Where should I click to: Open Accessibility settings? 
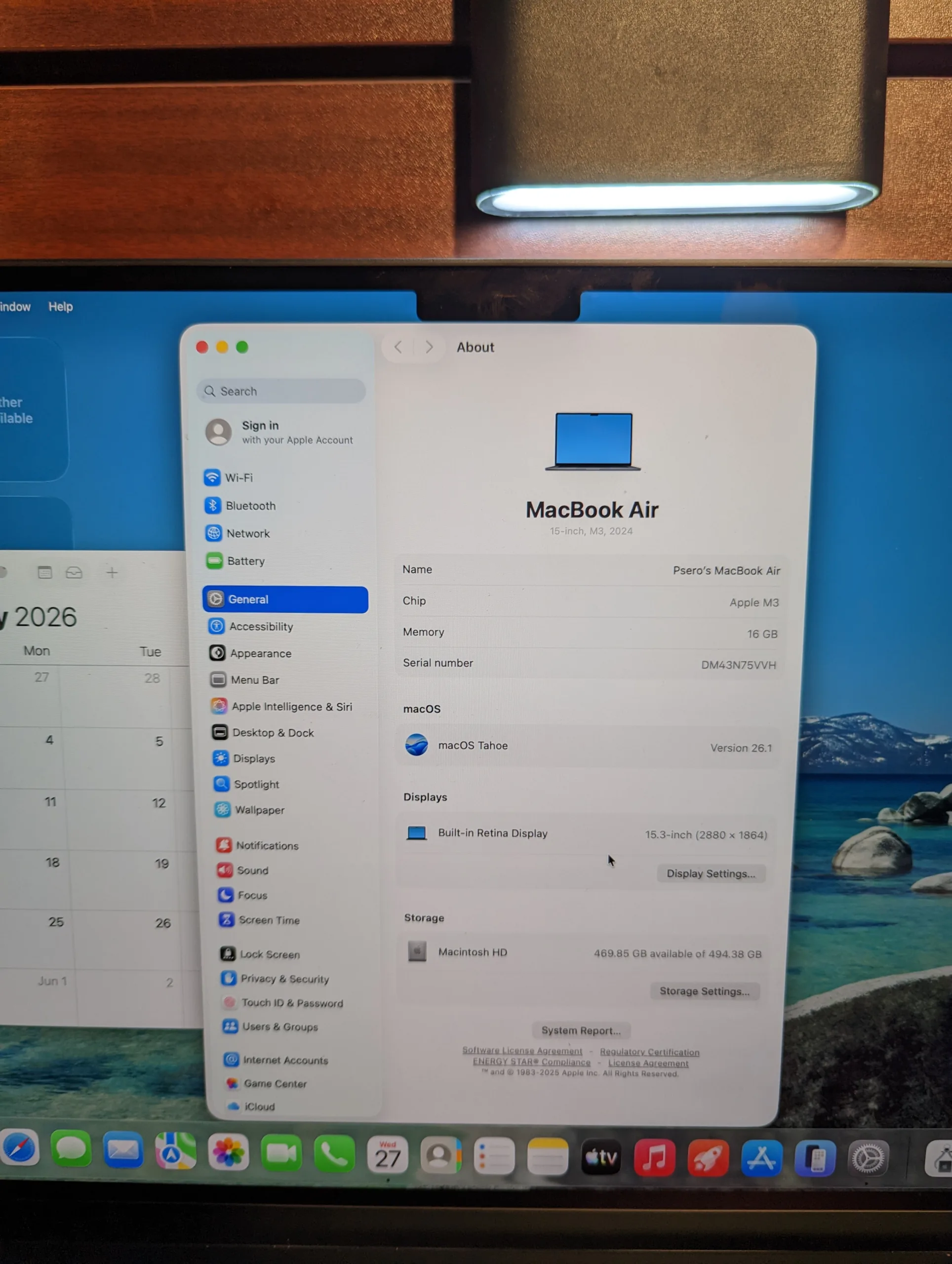251,626
